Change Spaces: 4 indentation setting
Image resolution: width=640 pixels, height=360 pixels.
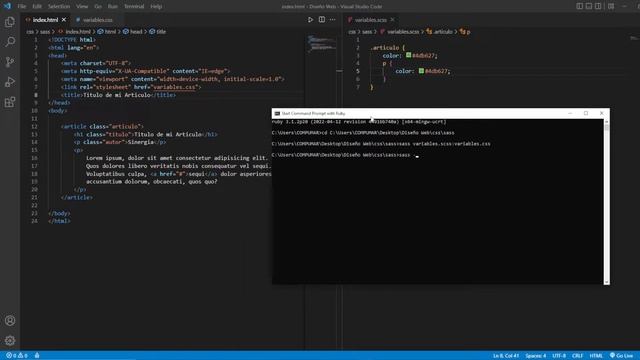[x=536, y=356]
